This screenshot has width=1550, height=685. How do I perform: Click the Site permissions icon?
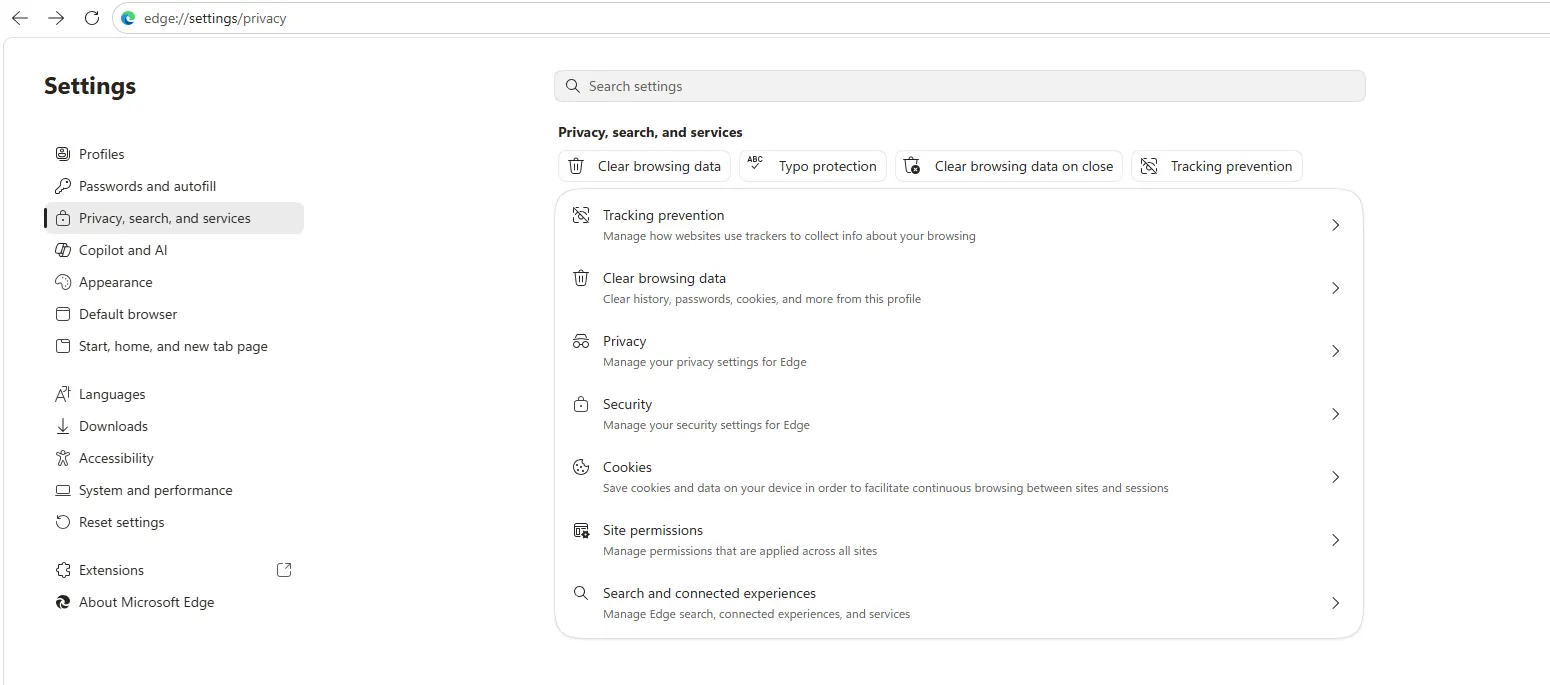tap(581, 530)
